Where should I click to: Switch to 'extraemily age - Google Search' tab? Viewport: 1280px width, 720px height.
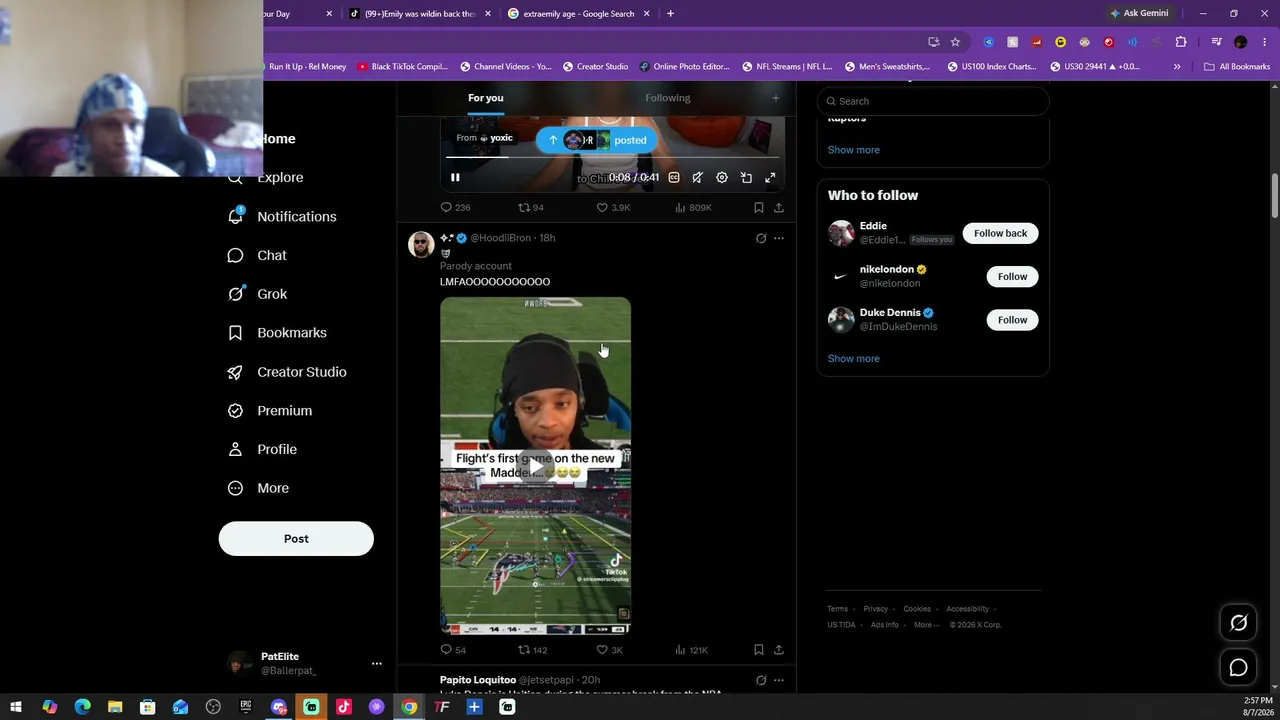[x=578, y=13]
